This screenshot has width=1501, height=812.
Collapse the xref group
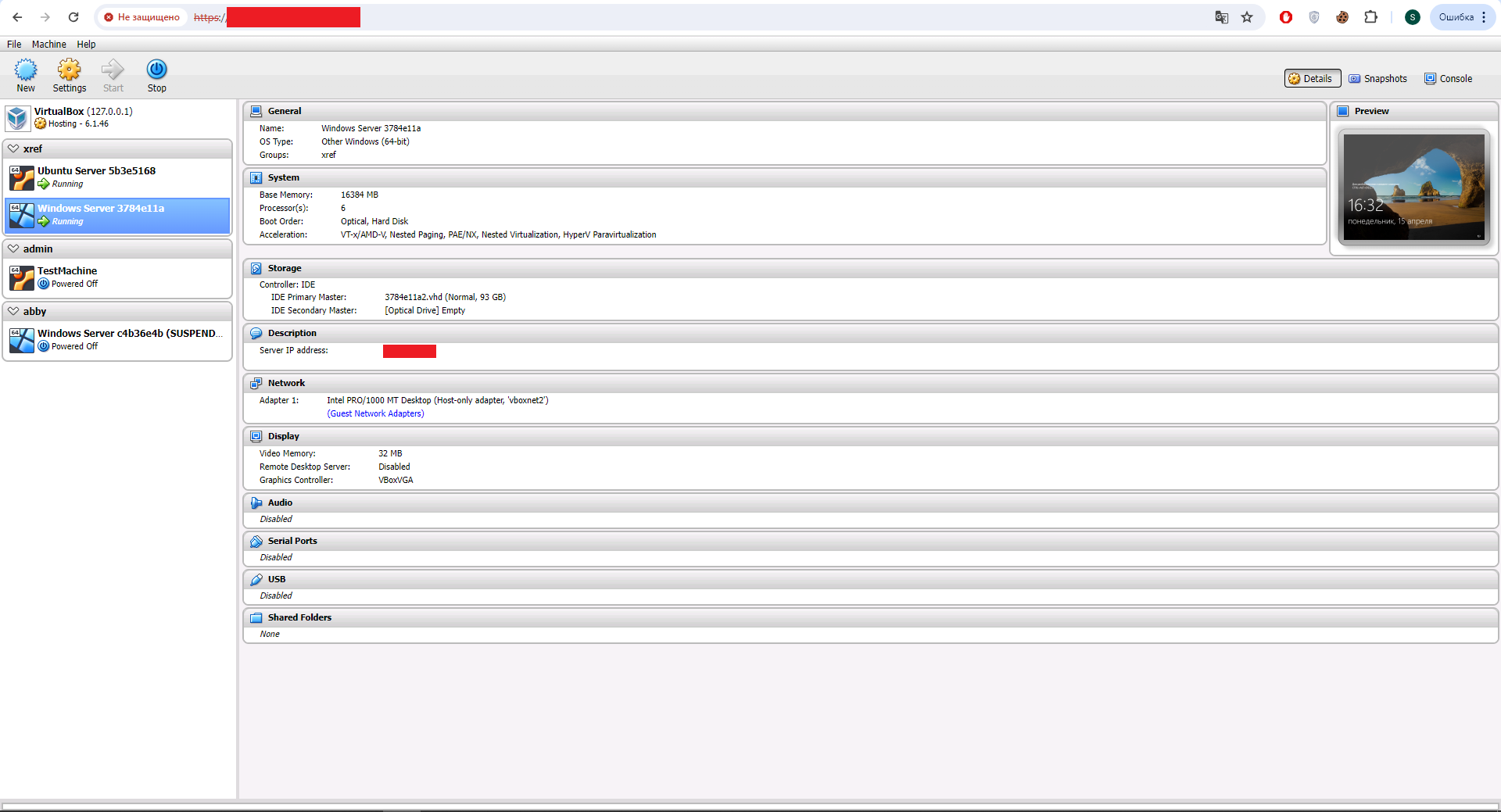coord(13,148)
